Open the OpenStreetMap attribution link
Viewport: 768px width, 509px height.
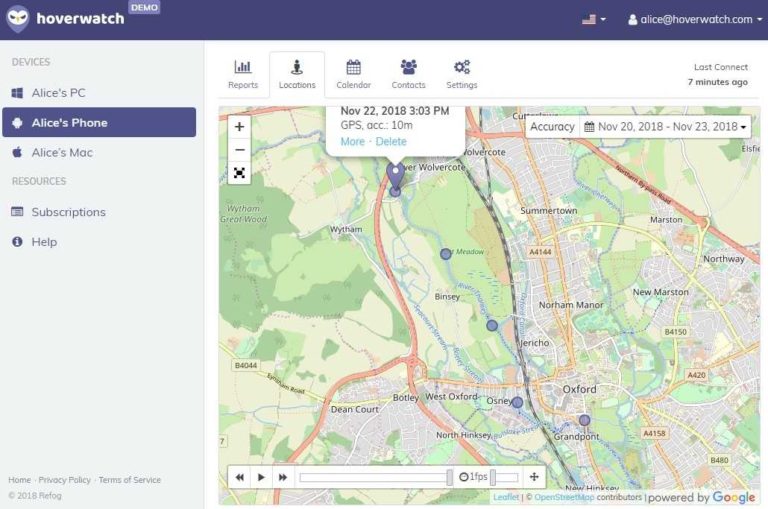click(x=564, y=497)
